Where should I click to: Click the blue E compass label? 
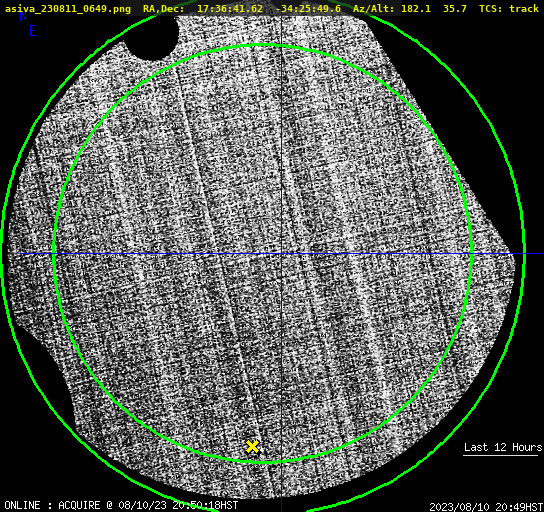point(33,31)
